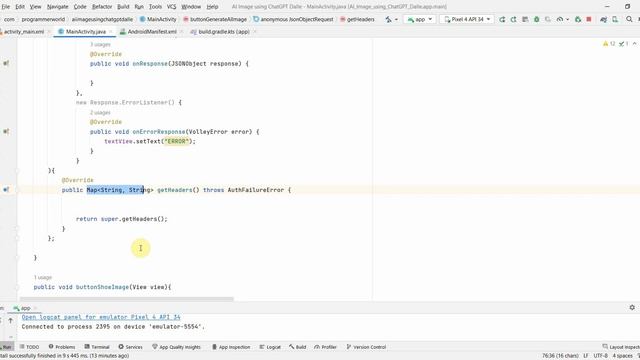Click the override gutter icon beside onErrorResponse
Screen dimensions: 640x360
[x=6, y=131]
